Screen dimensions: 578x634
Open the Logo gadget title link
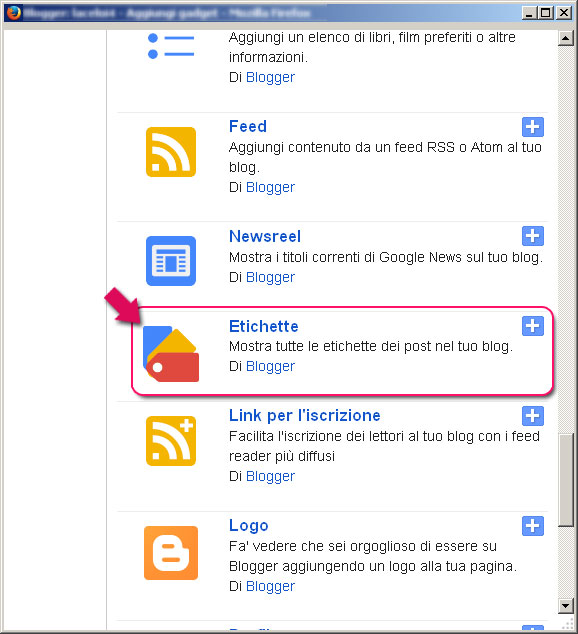[249, 526]
